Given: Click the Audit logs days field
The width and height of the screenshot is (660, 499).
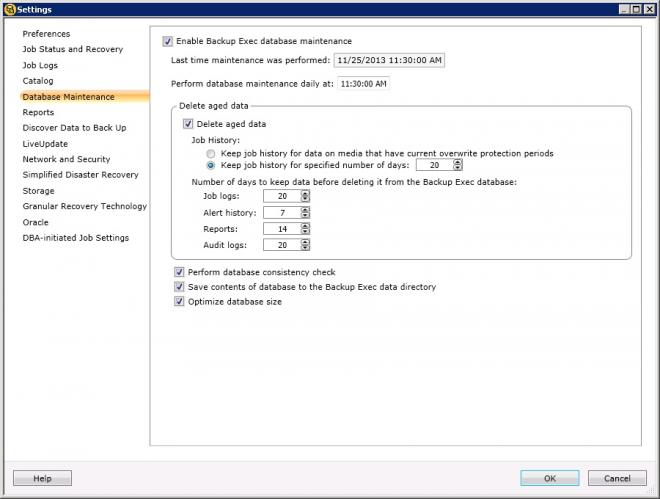Looking at the screenshot, I should (x=282, y=245).
